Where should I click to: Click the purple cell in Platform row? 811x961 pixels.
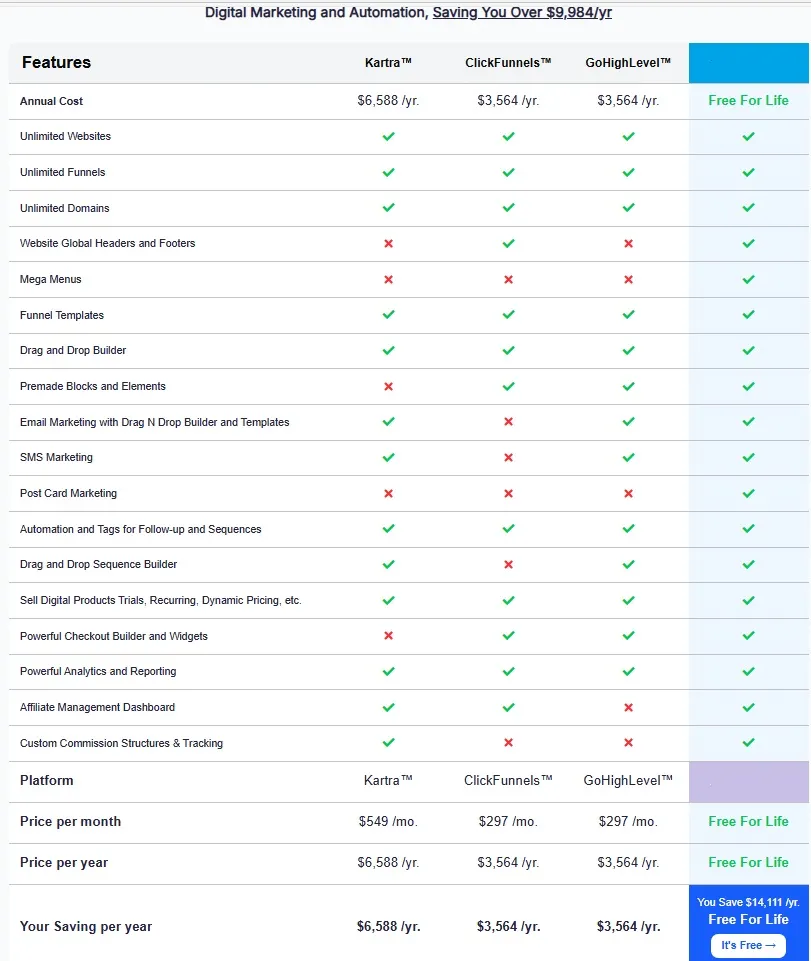click(748, 781)
